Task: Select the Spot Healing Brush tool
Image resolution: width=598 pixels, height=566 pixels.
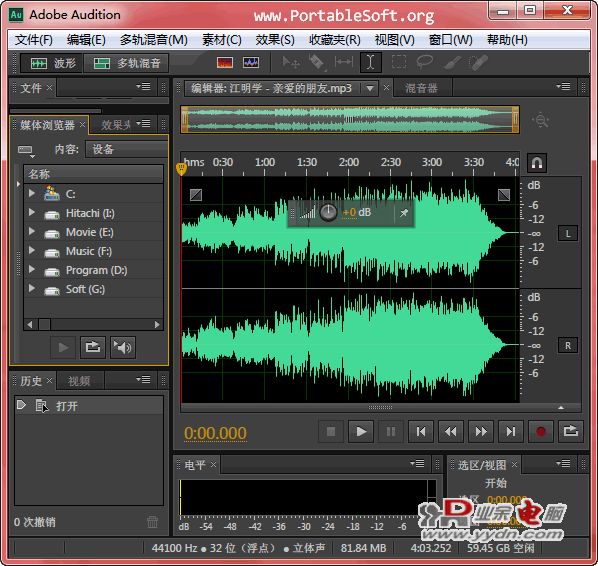Action: pos(478,63)
